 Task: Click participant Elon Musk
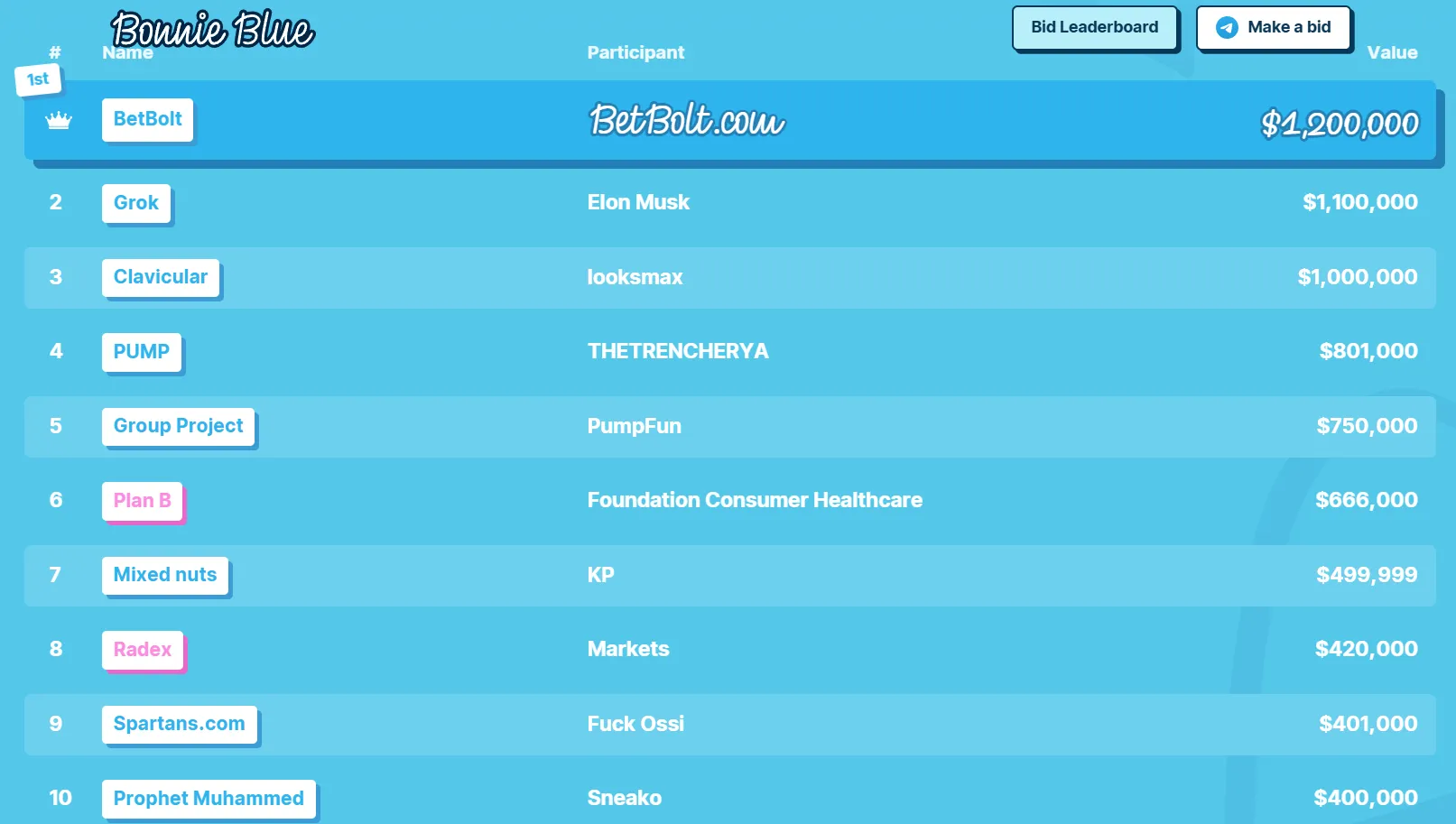tap(638, 202)
